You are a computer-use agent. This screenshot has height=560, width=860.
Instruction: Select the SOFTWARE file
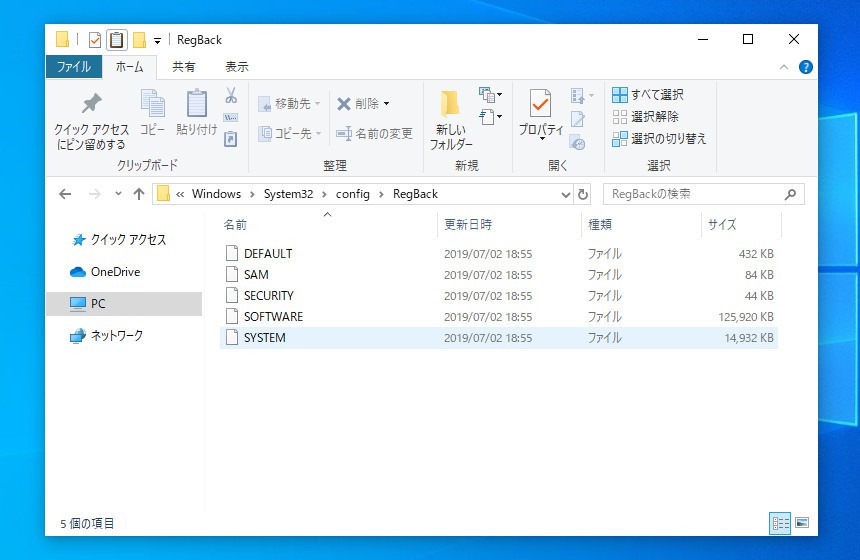[273, 317]
